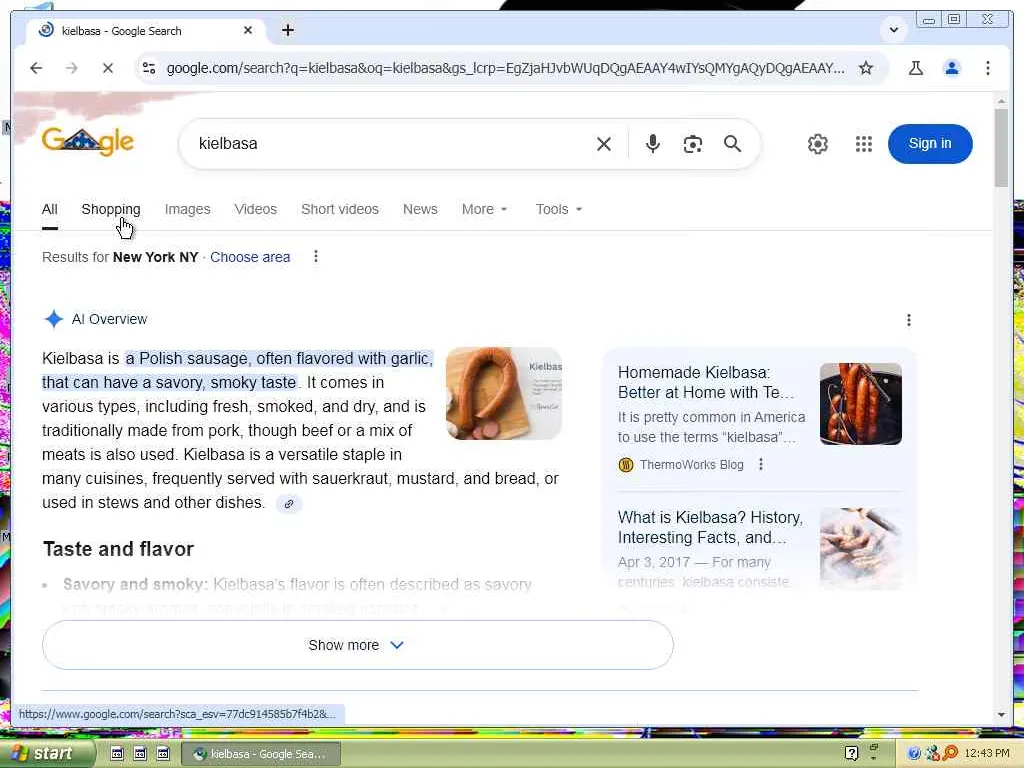Click the magnifier system tray icon
This screenshot has height=768, width=1024.
point(950,754)
